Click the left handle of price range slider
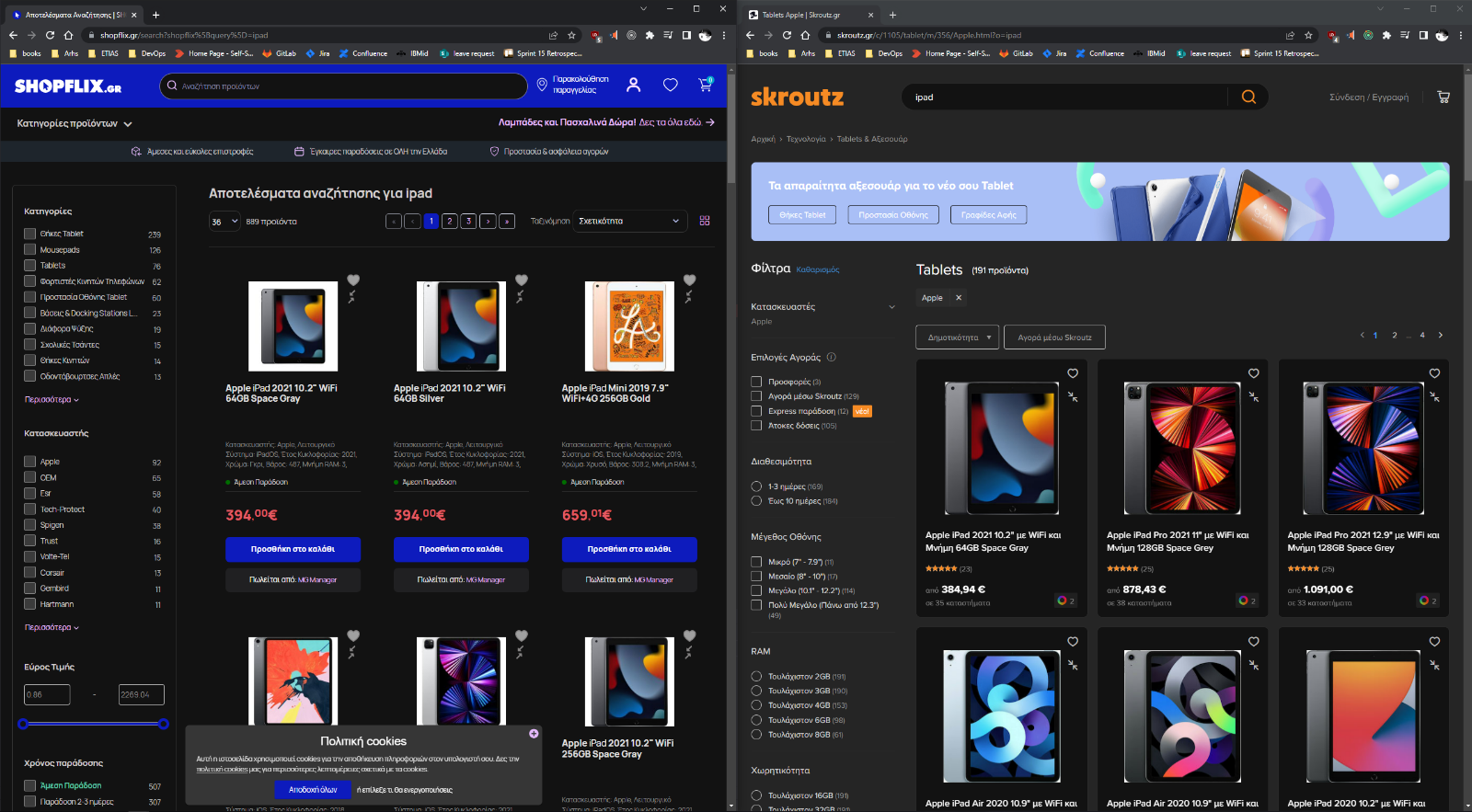 coord(24,724)
